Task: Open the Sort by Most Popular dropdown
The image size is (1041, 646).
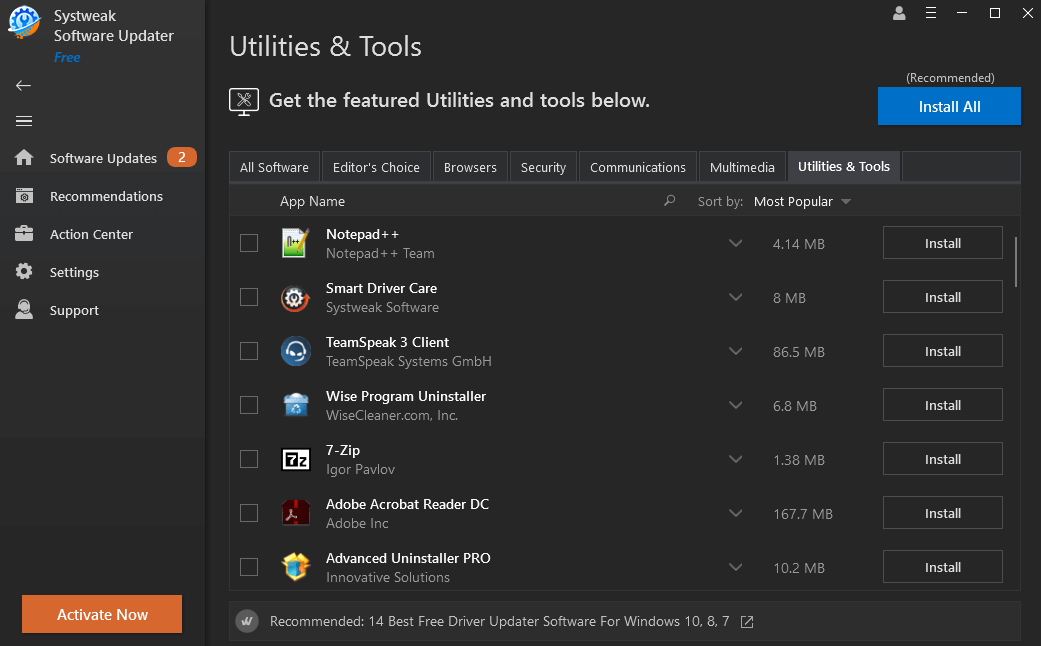Action: tap(802, 201)
